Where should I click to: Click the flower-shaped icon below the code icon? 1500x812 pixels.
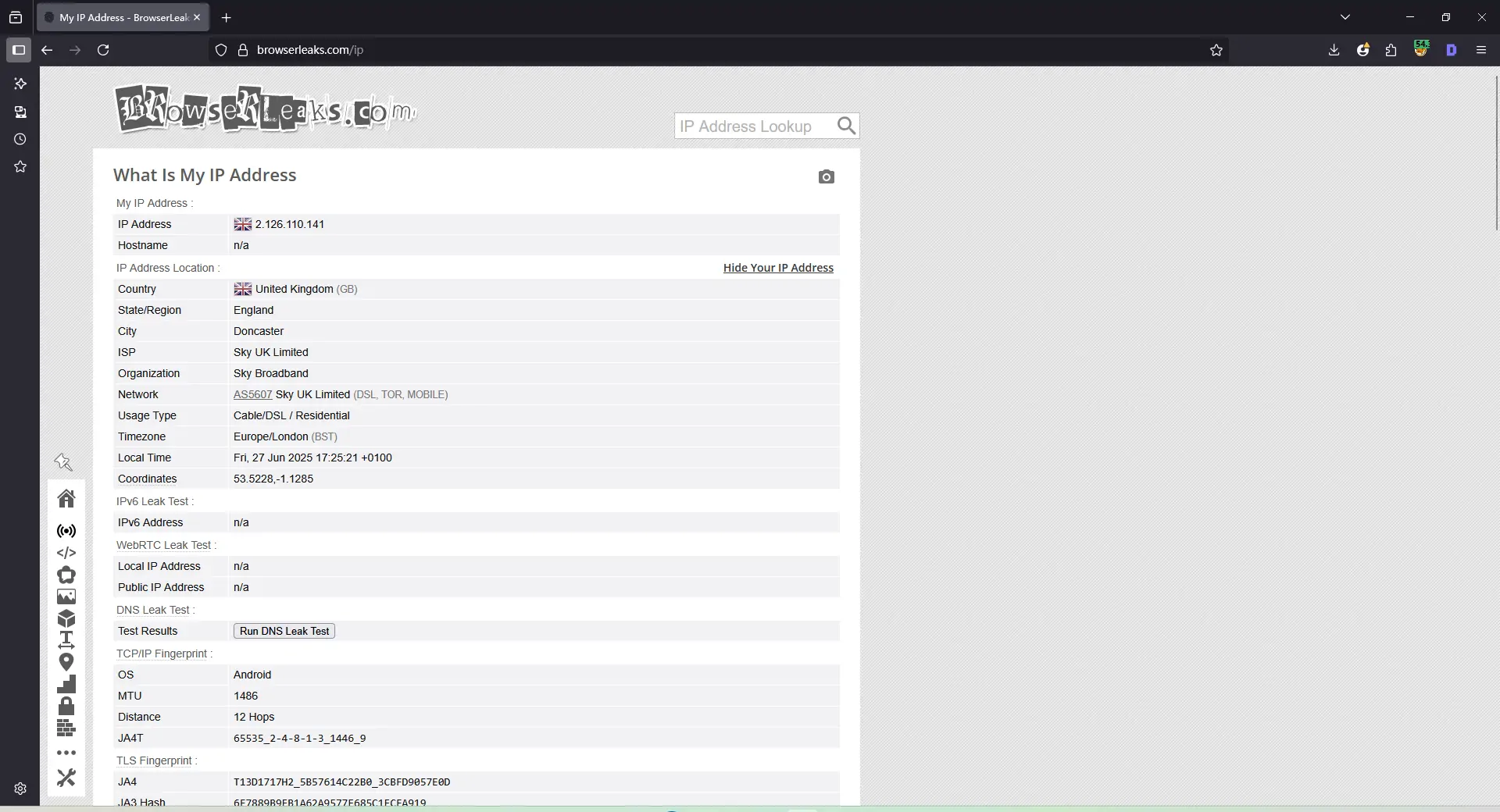tap(66, 575)
